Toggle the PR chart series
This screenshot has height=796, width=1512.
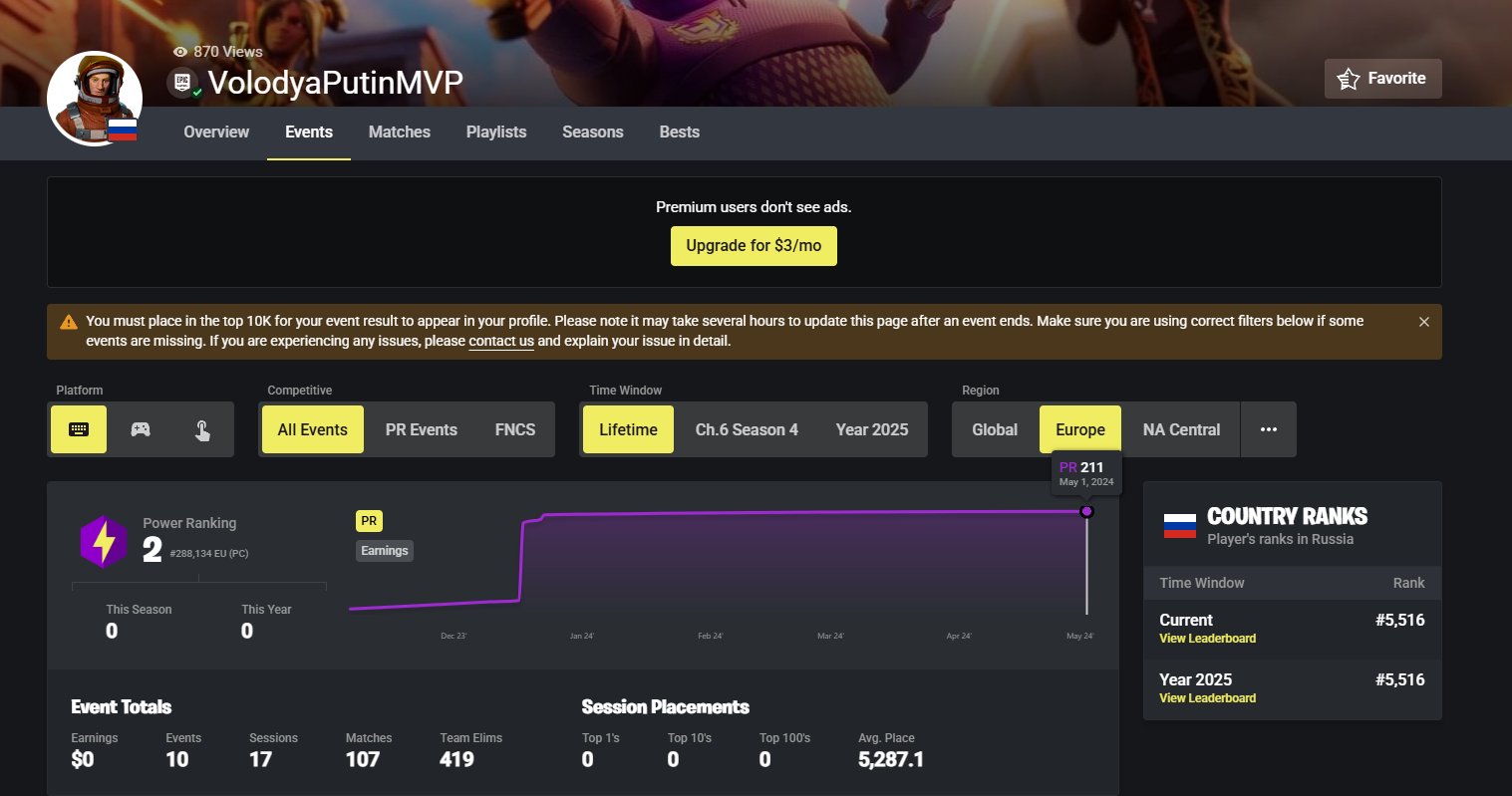click(369, 521)
